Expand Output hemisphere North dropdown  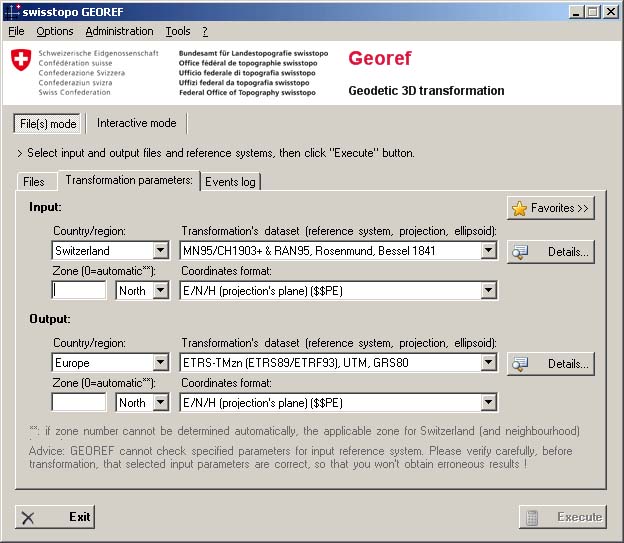click(161, 402)
